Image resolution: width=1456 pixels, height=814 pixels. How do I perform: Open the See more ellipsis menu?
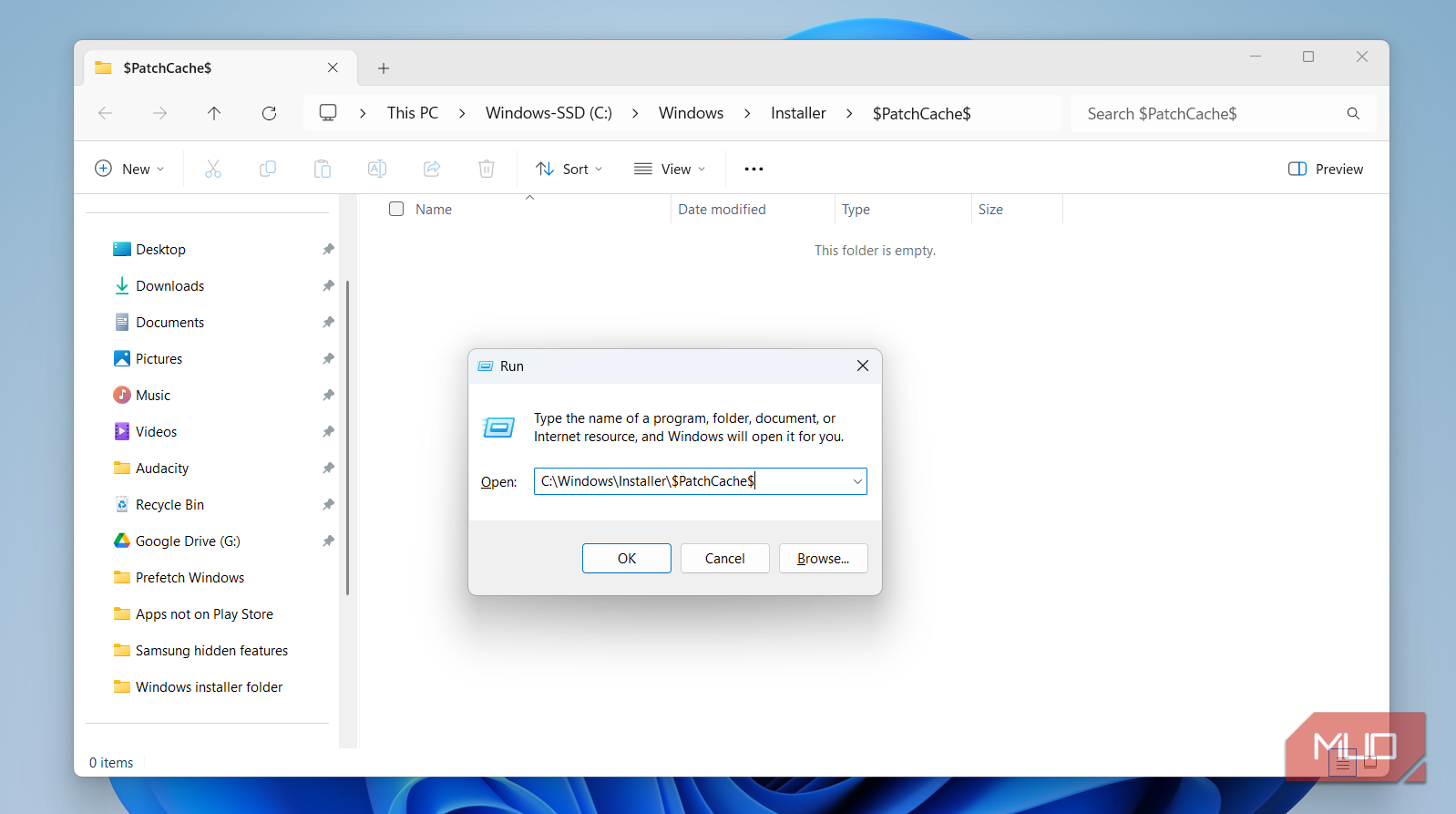(x=754, y=169)
